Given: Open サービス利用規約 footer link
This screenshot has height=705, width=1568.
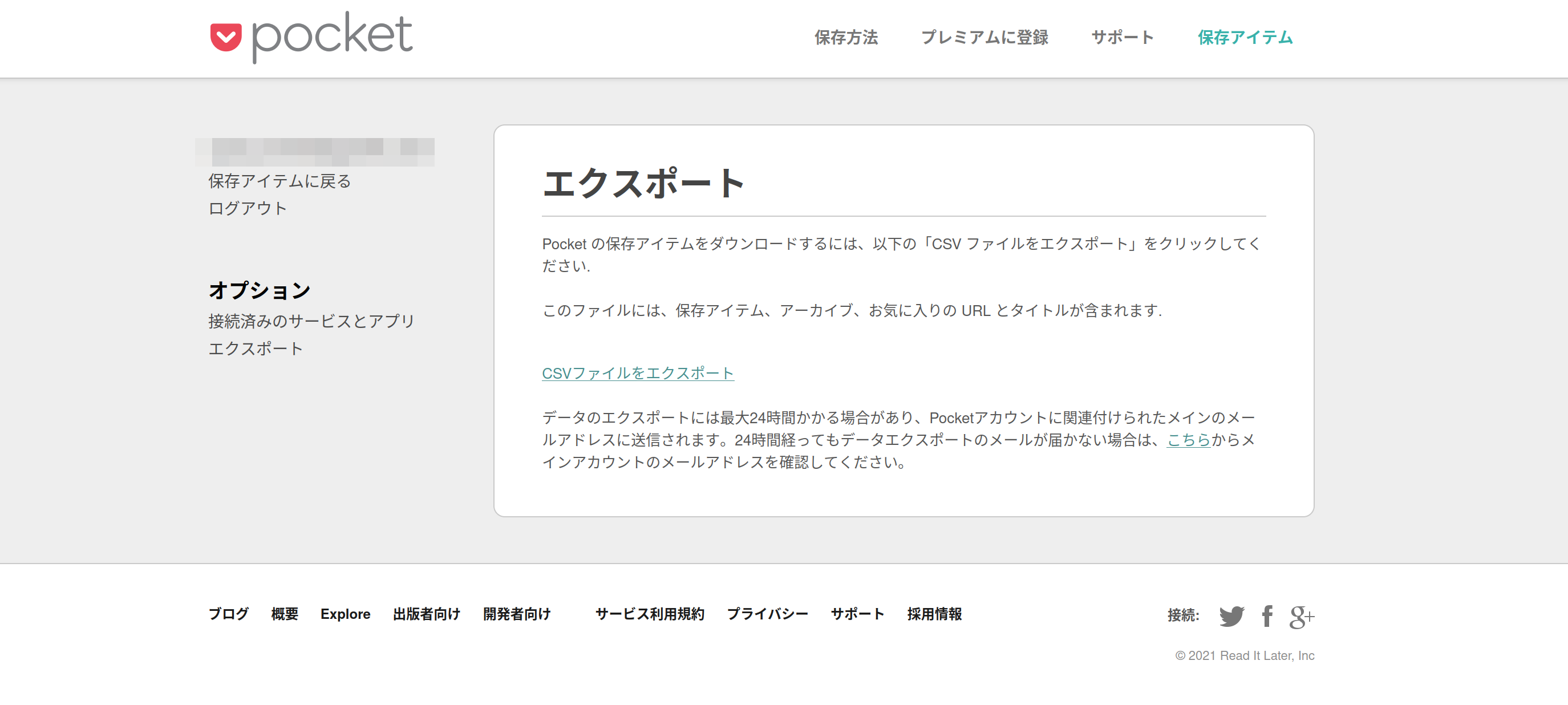Looking at the screenshot, I should pyautogui.click(x=650, y=614).
